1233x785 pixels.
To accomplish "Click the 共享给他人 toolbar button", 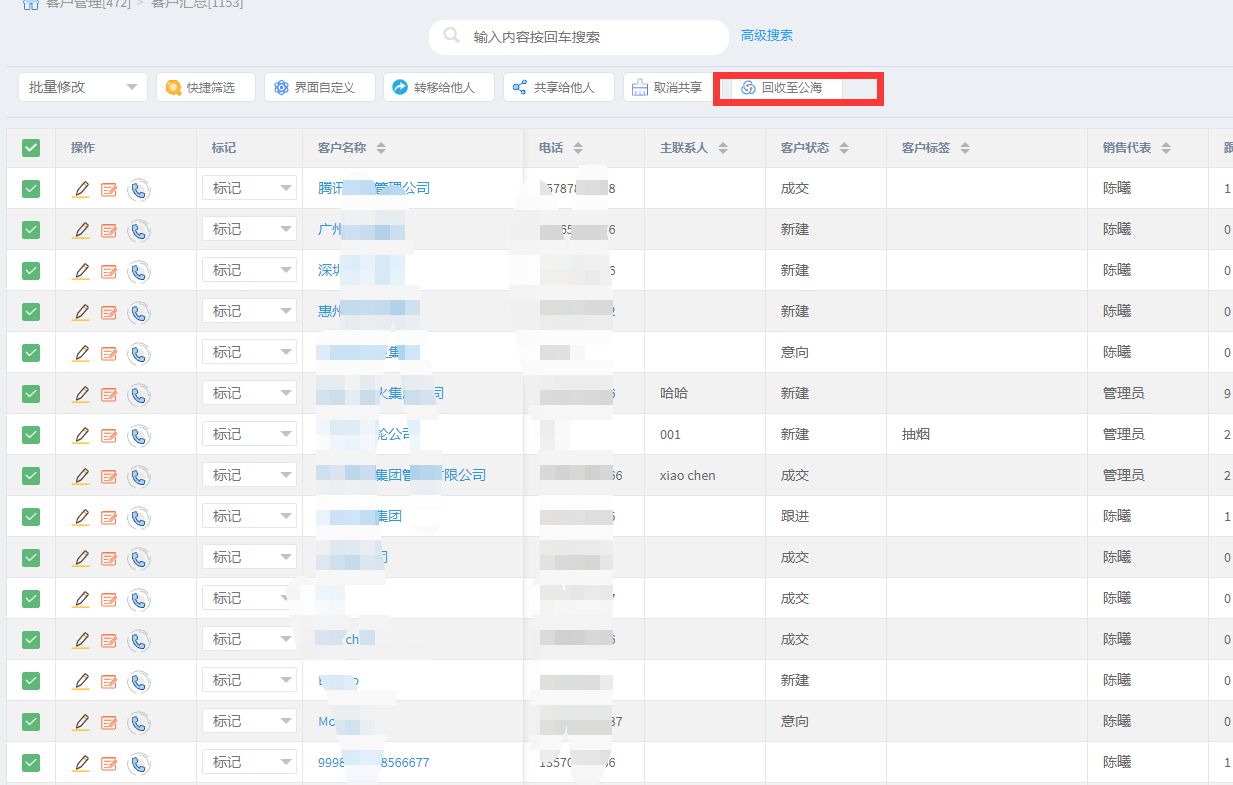I will [553, 87].
